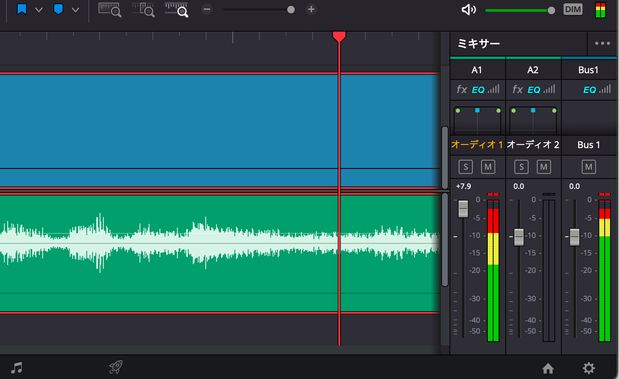This screenshot has width=619, height=379.
Task: Click the A2 volume fader handle
Action: (519, 237)
